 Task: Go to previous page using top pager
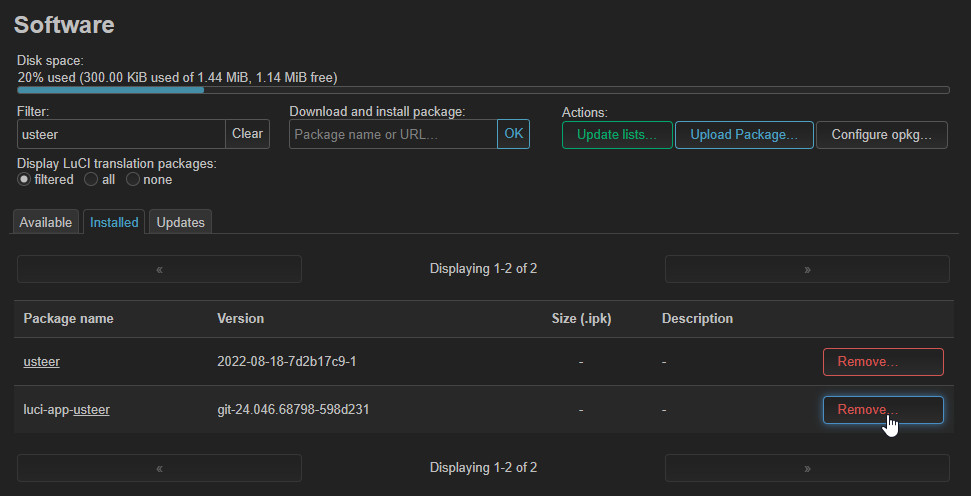[x=159, y=269]
